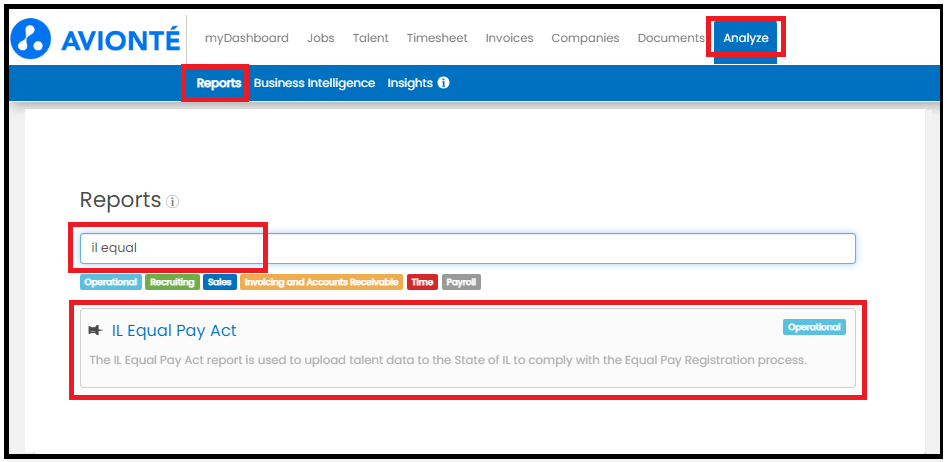
Task: Open the Invoices menu
Action: [510, 38]
